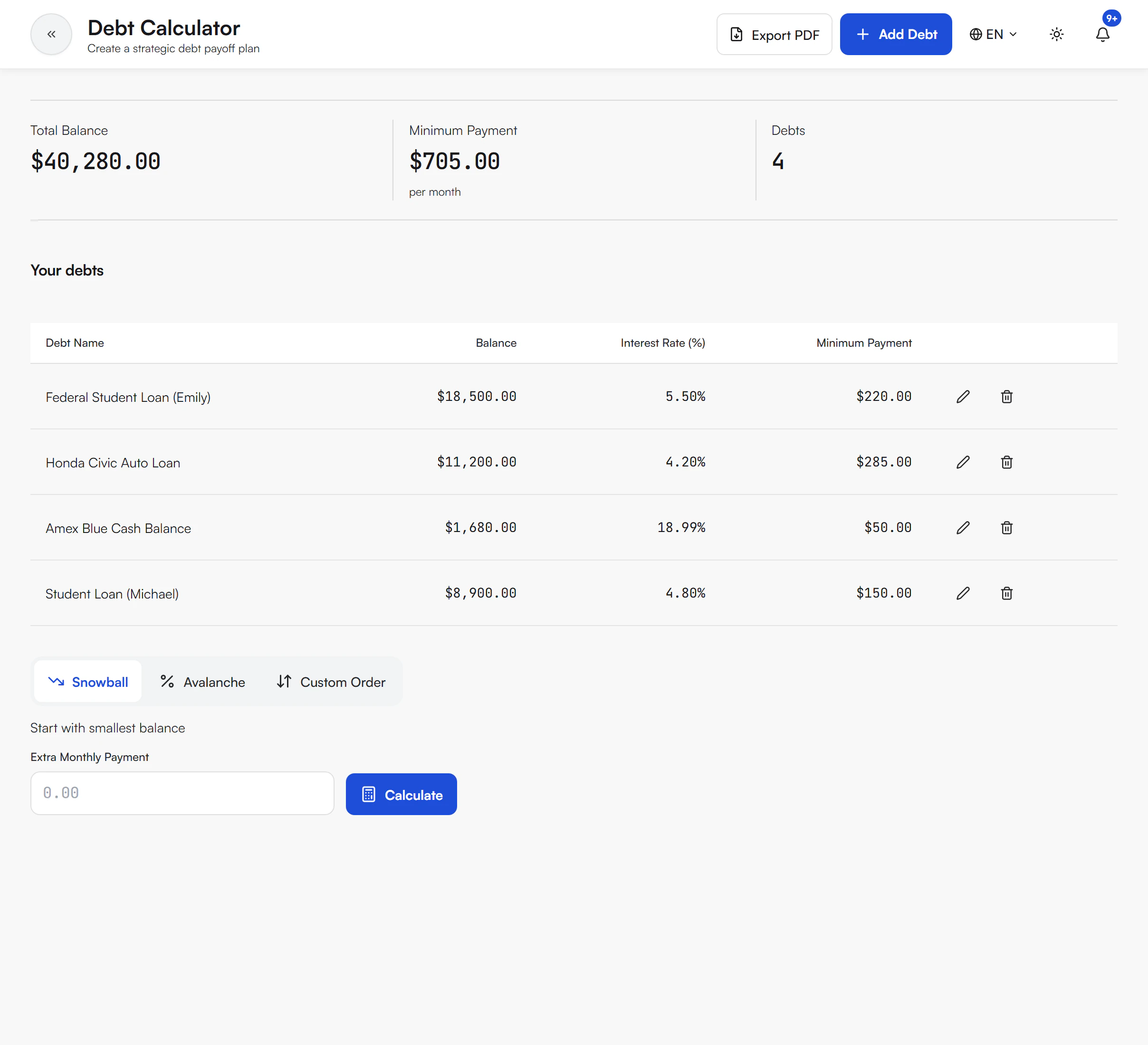Select the Student Loan (Michael) name
1148x1045 pixels.
click(x=112, y=594)
